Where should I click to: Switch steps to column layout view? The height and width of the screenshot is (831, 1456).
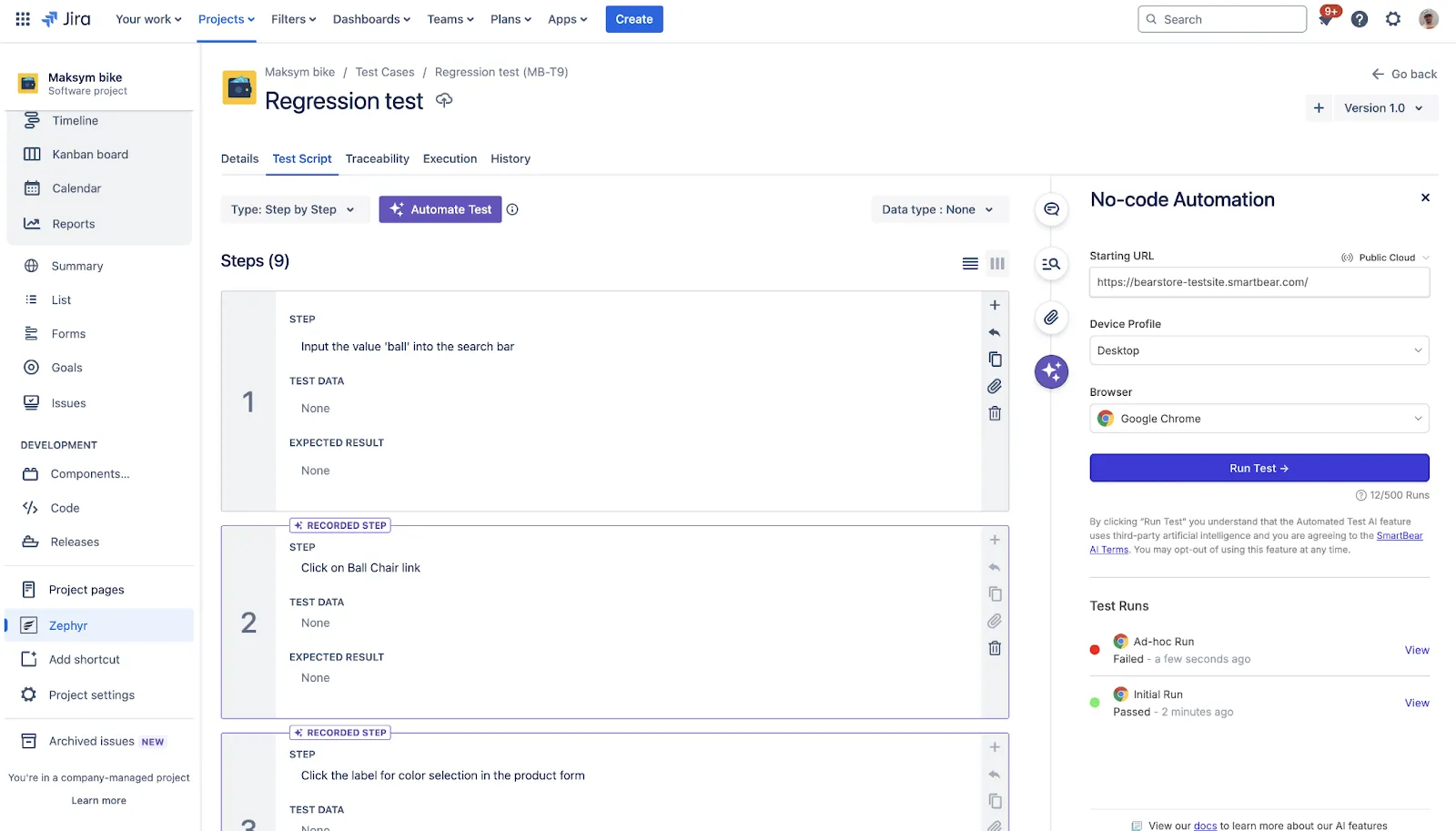point(997,263)
